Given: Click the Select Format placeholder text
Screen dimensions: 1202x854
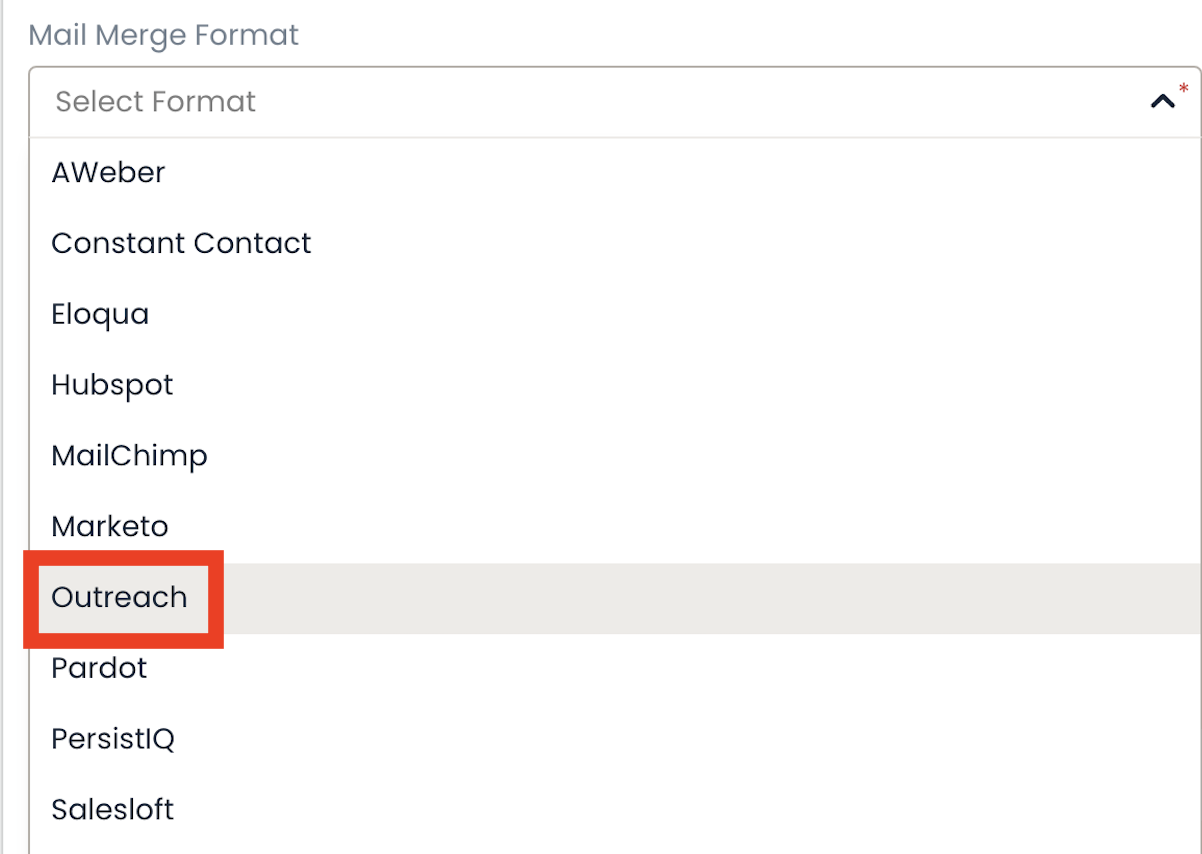Looking at the screenshot, I should [156, 101].
